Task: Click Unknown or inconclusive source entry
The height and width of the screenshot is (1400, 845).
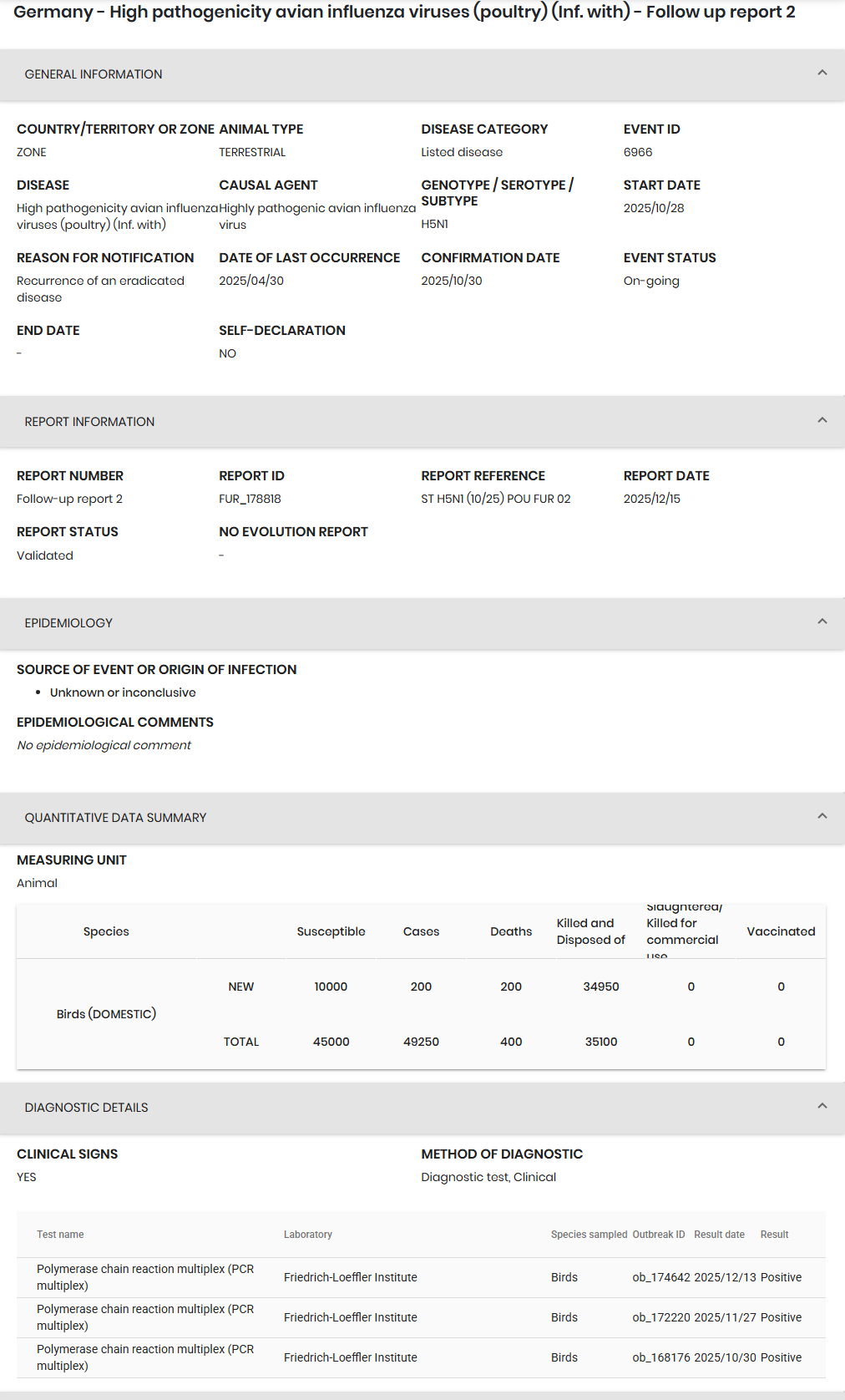Action: point(123,692)
